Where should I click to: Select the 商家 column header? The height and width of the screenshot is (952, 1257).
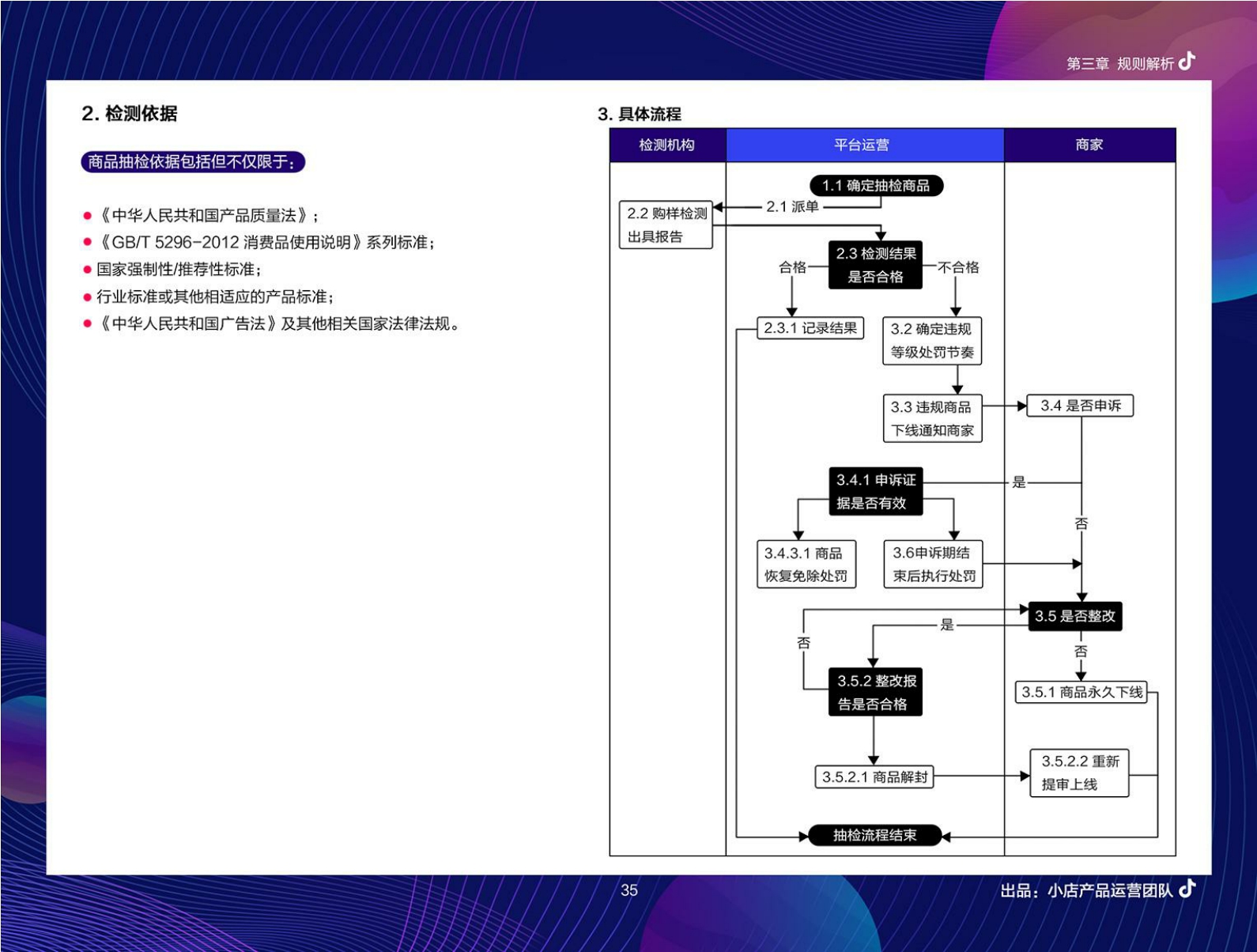[1089, 145]
